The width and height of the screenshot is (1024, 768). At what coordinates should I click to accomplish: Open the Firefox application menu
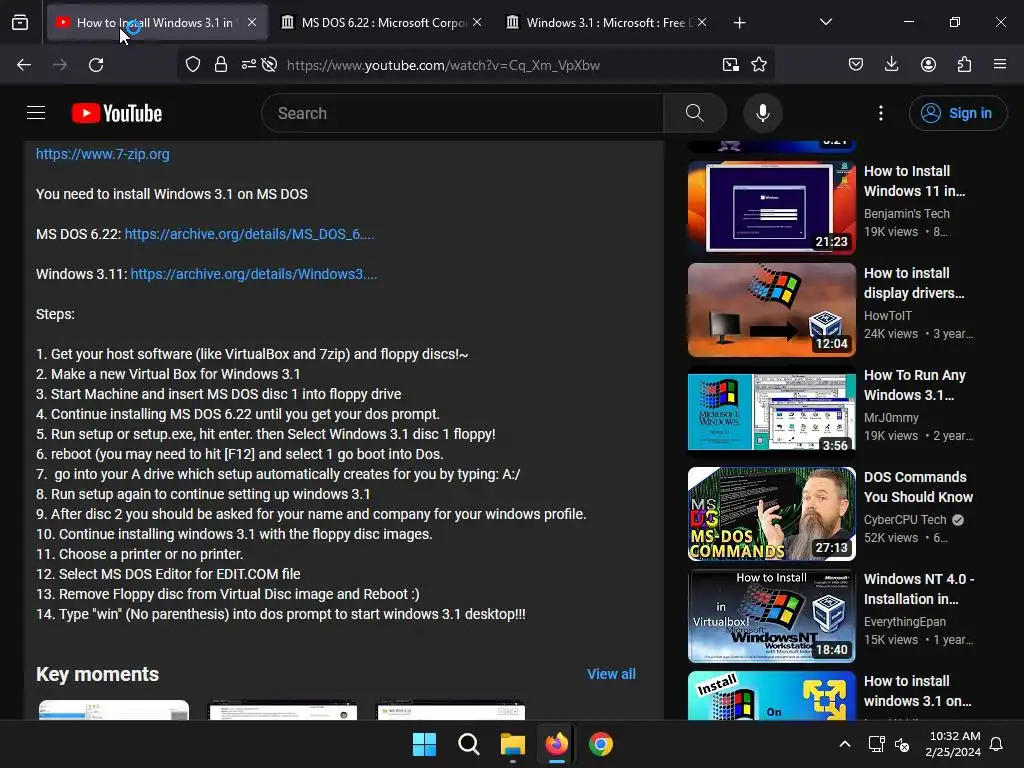click(x=1000, y=65)
